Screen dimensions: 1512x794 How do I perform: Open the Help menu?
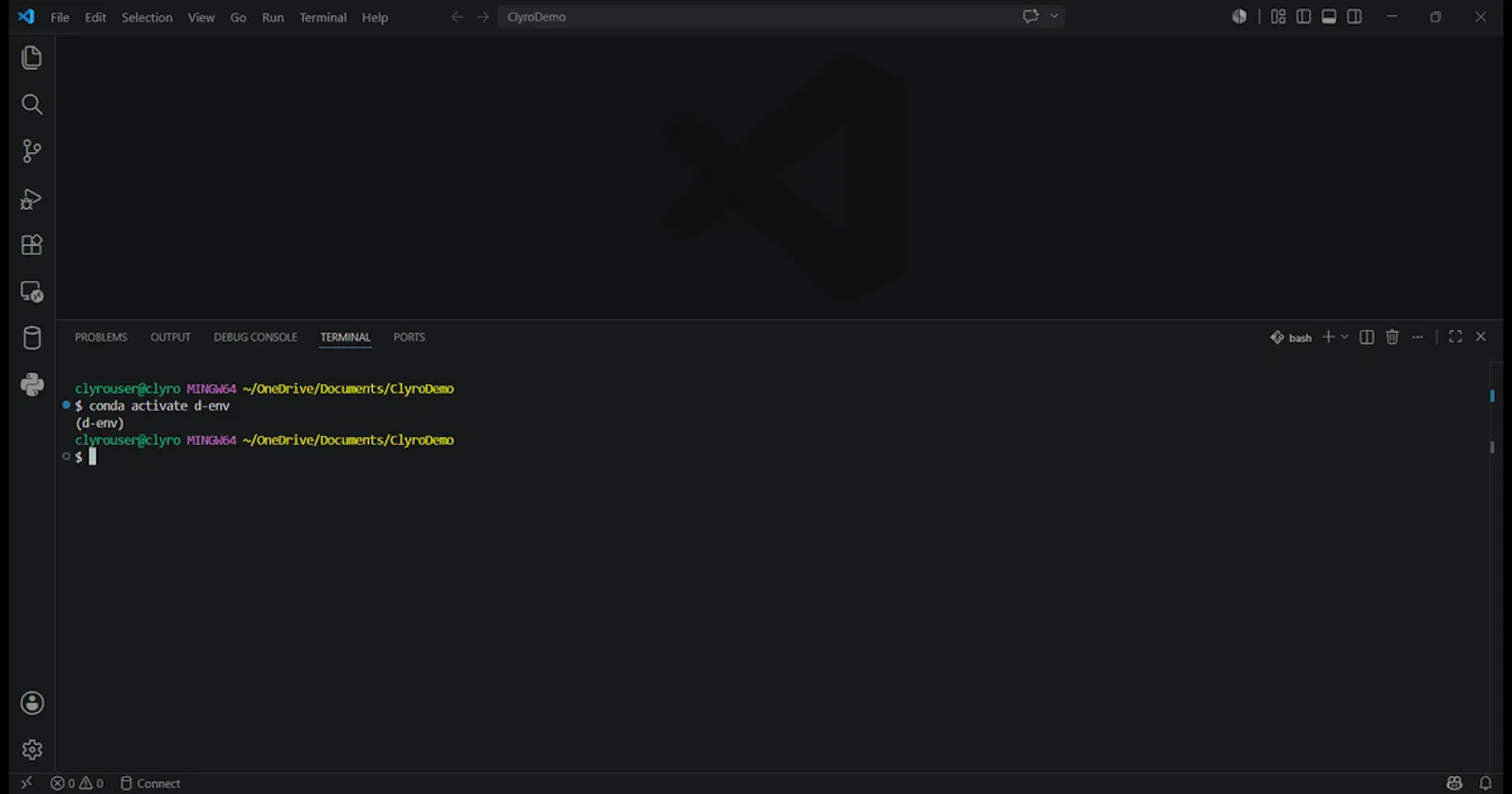(375, 17)
